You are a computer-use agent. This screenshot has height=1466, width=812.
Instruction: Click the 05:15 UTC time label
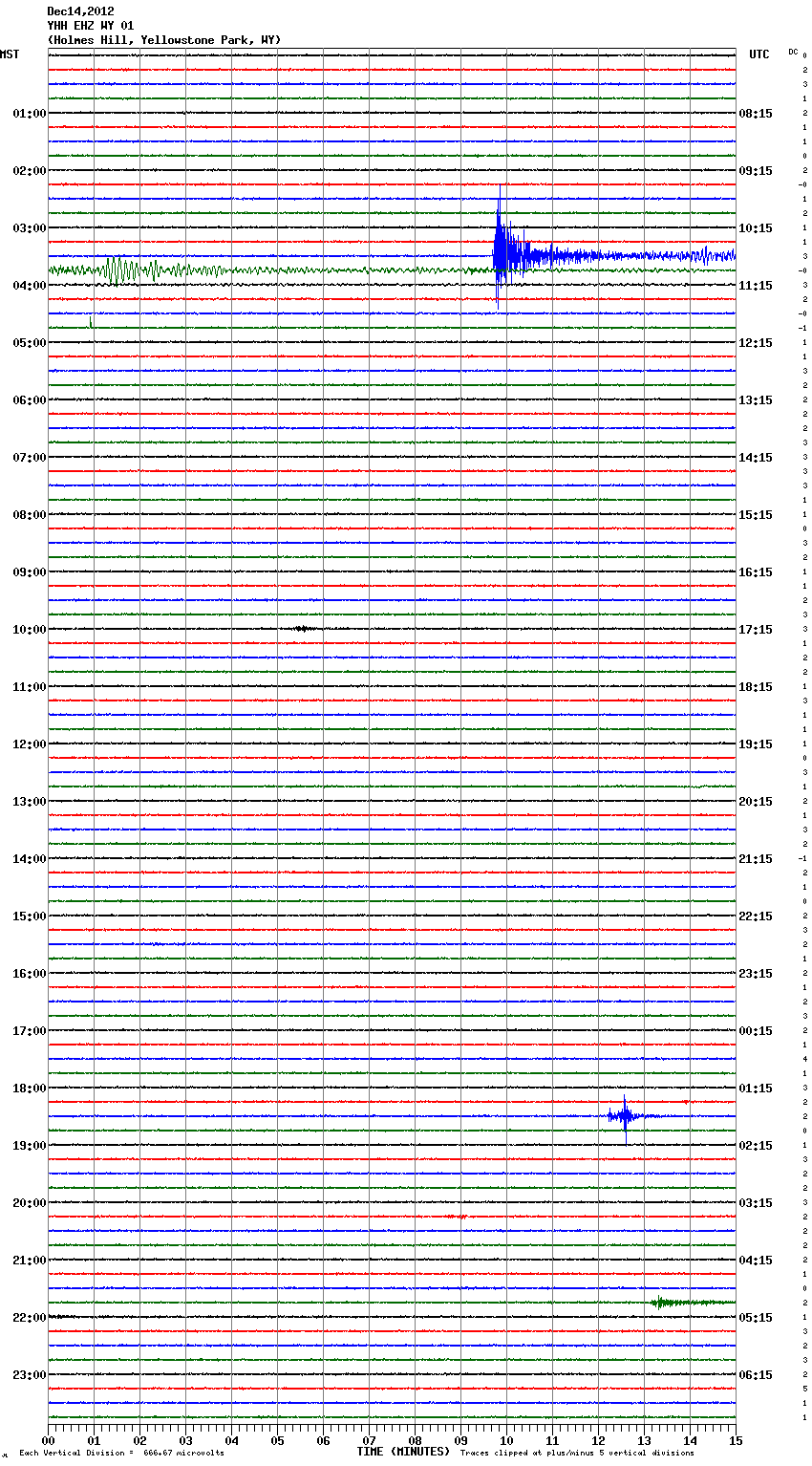coord(756,1318)
